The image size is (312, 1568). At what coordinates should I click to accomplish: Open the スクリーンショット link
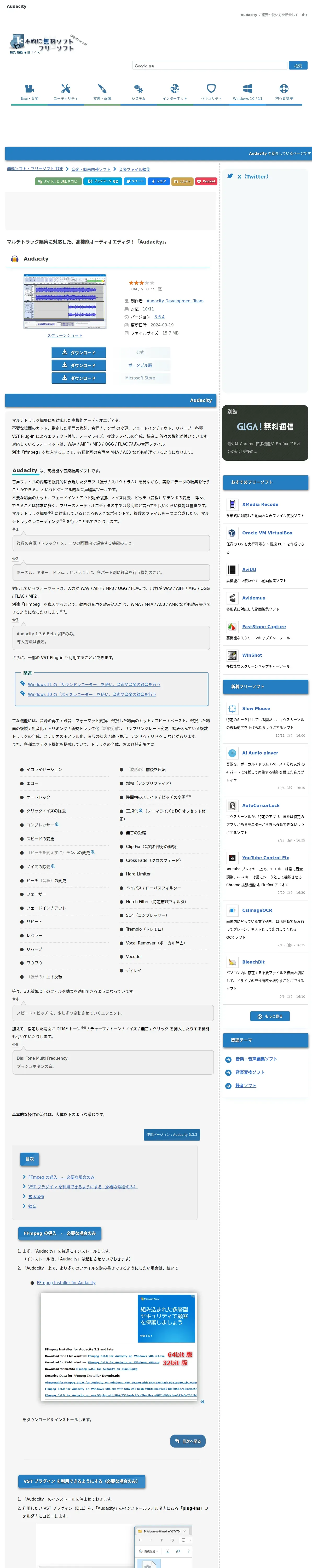tap(65, 335)
